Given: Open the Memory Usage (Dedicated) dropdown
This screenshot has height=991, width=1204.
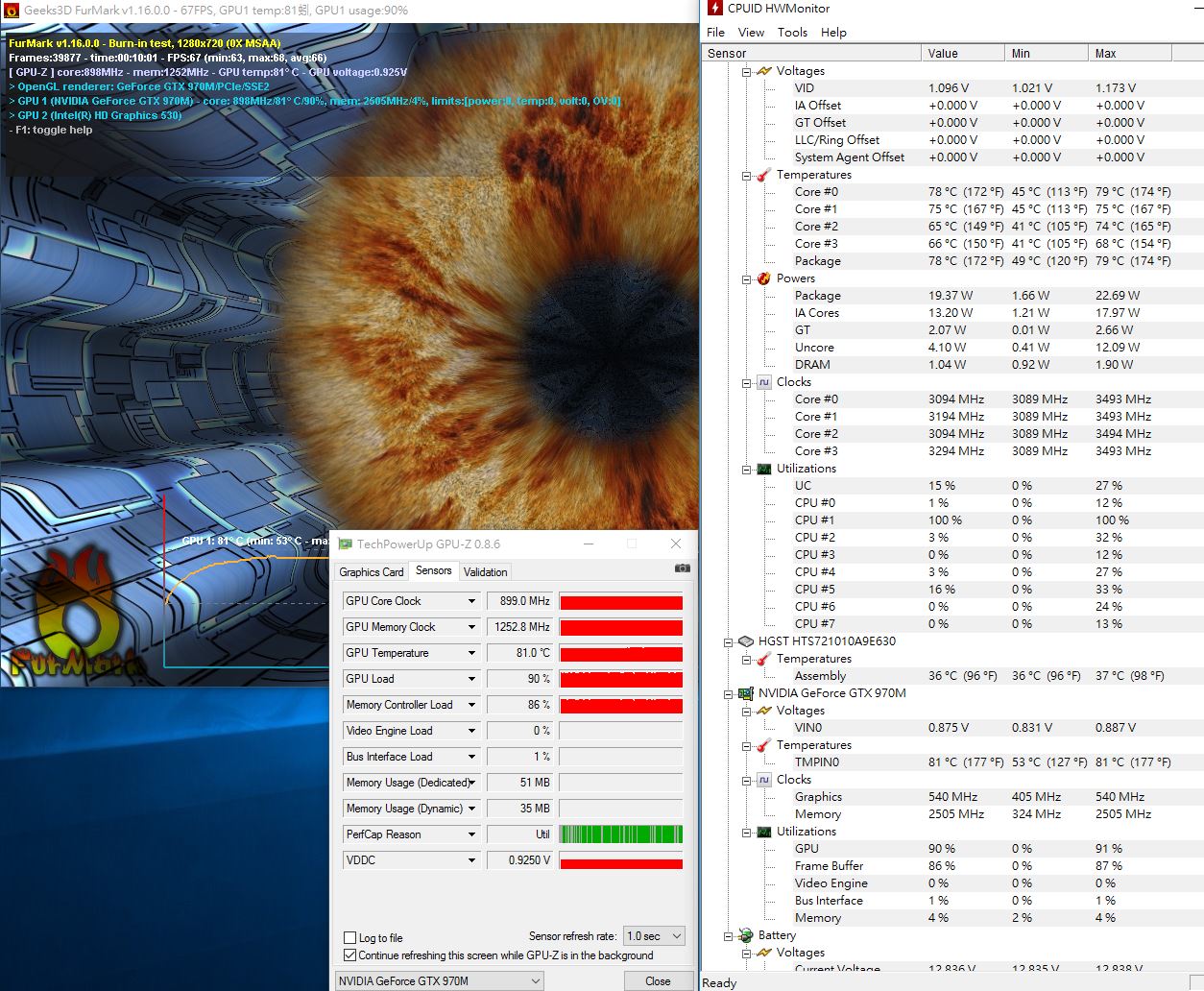Looking at the screenshot, I should 473,783.
